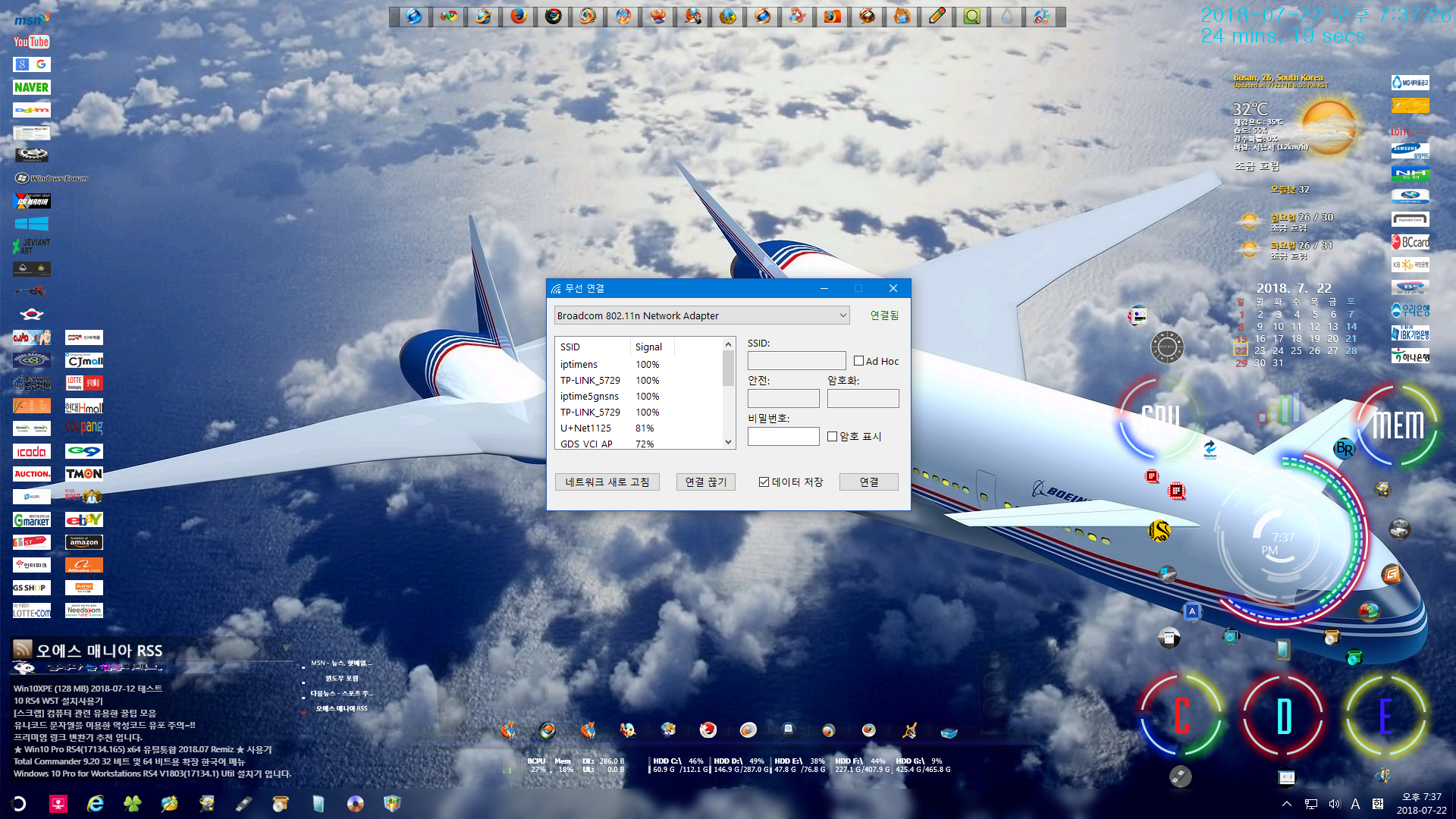1456x819 pixels.
Task: Open the TMON shortcut icon
Action: click(83, 474)
